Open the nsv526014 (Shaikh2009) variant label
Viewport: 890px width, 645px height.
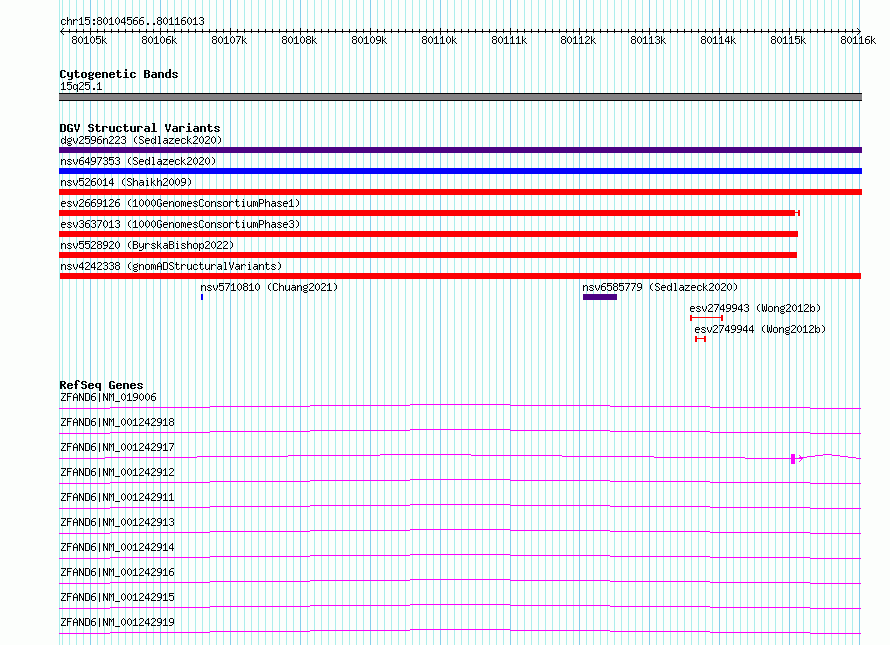coord(126,182)
